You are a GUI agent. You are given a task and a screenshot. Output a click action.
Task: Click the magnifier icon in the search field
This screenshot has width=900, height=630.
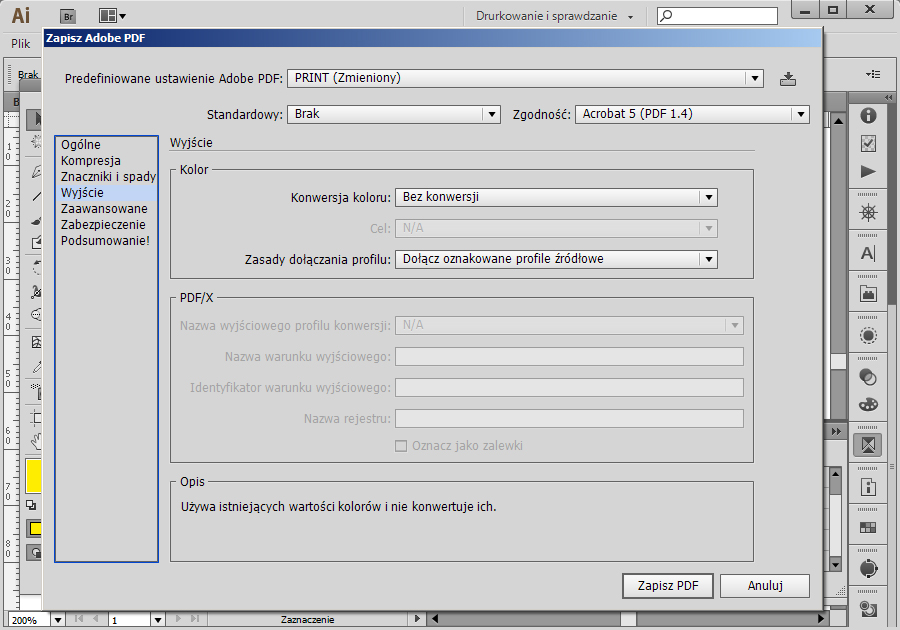pyautogui.click(x=666, y=16)
